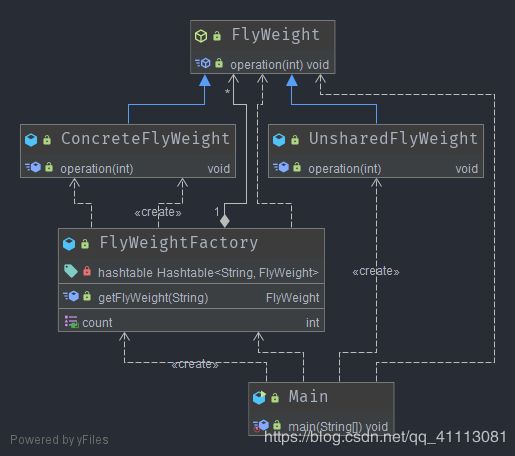Select getFlyWeight(String) method

(153, 298)
